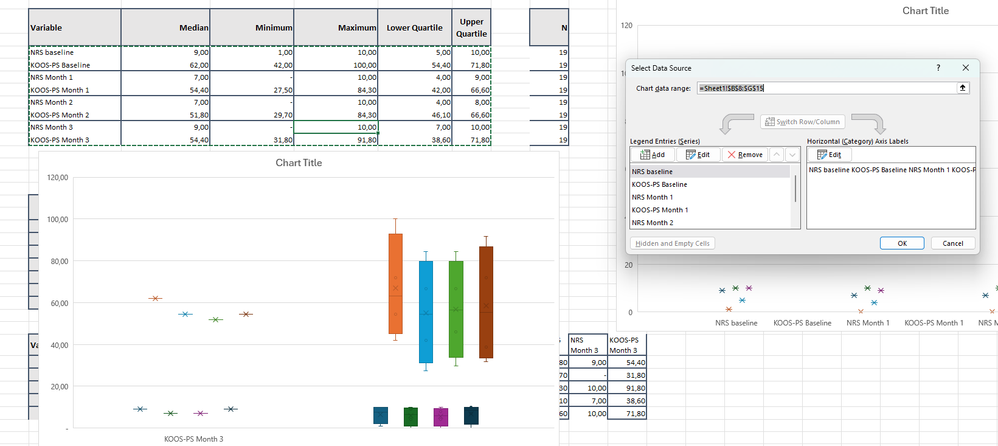Collapse the Chart data range dialog button
Image resolution: width=998 pixels, height=446 pixels.
[x=963, y=88]
